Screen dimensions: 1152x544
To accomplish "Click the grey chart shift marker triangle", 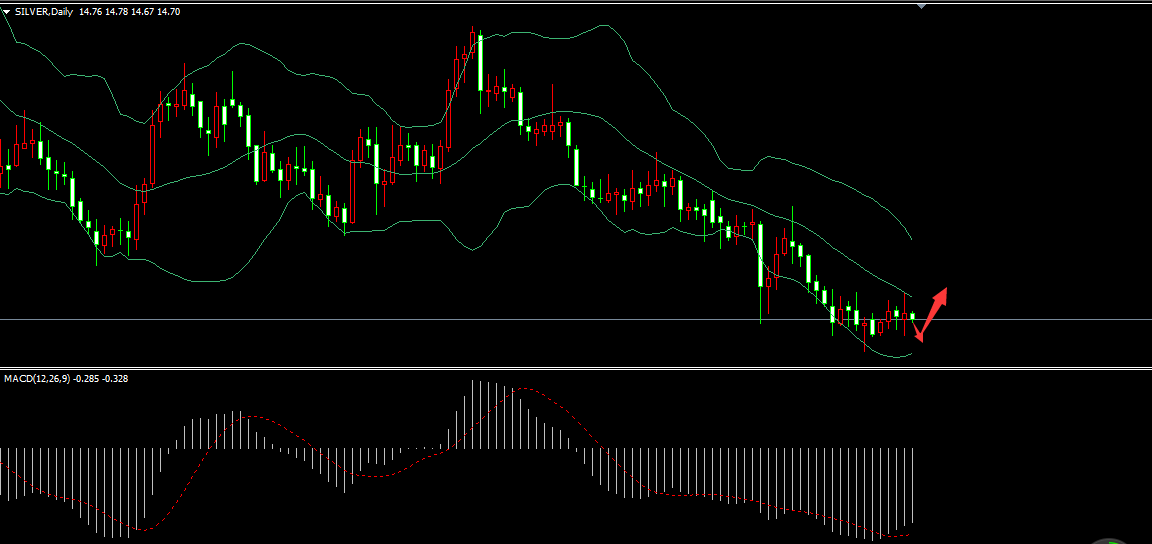I will click(922, 7).
